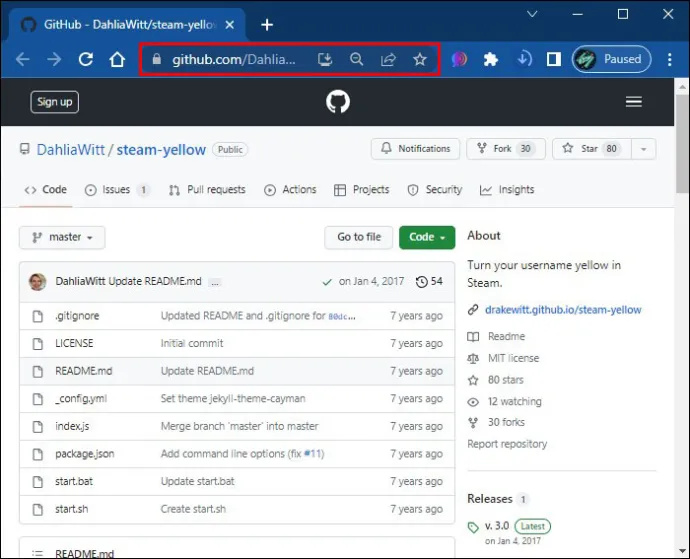Open the browser extensions puzzle icon
The width and height of the screenshot is (690, 559).
pos(491,59)
